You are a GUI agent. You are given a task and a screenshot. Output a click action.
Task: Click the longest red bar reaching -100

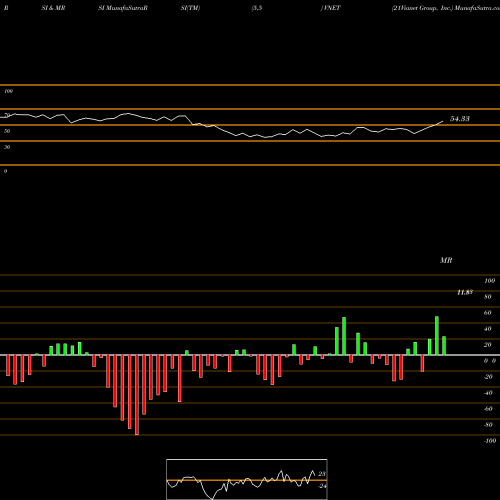[137, 395]
